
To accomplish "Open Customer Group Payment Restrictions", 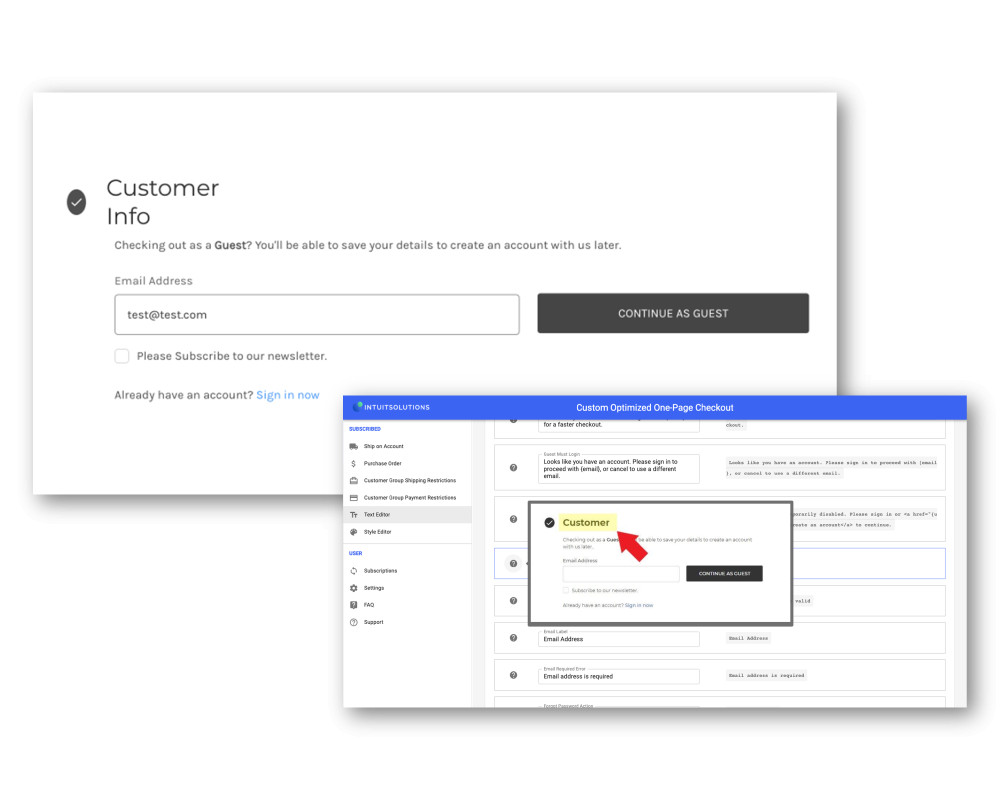I will click(x=352, y=497).
